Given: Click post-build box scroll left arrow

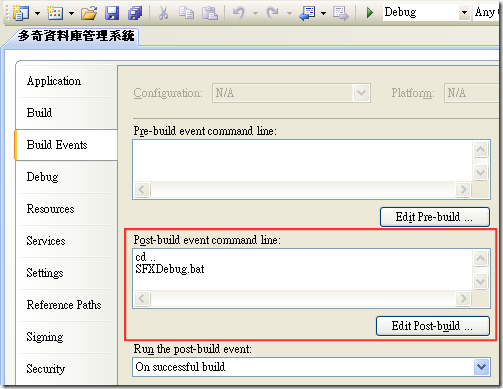Looking at the screenshot, I should point(142,298).
